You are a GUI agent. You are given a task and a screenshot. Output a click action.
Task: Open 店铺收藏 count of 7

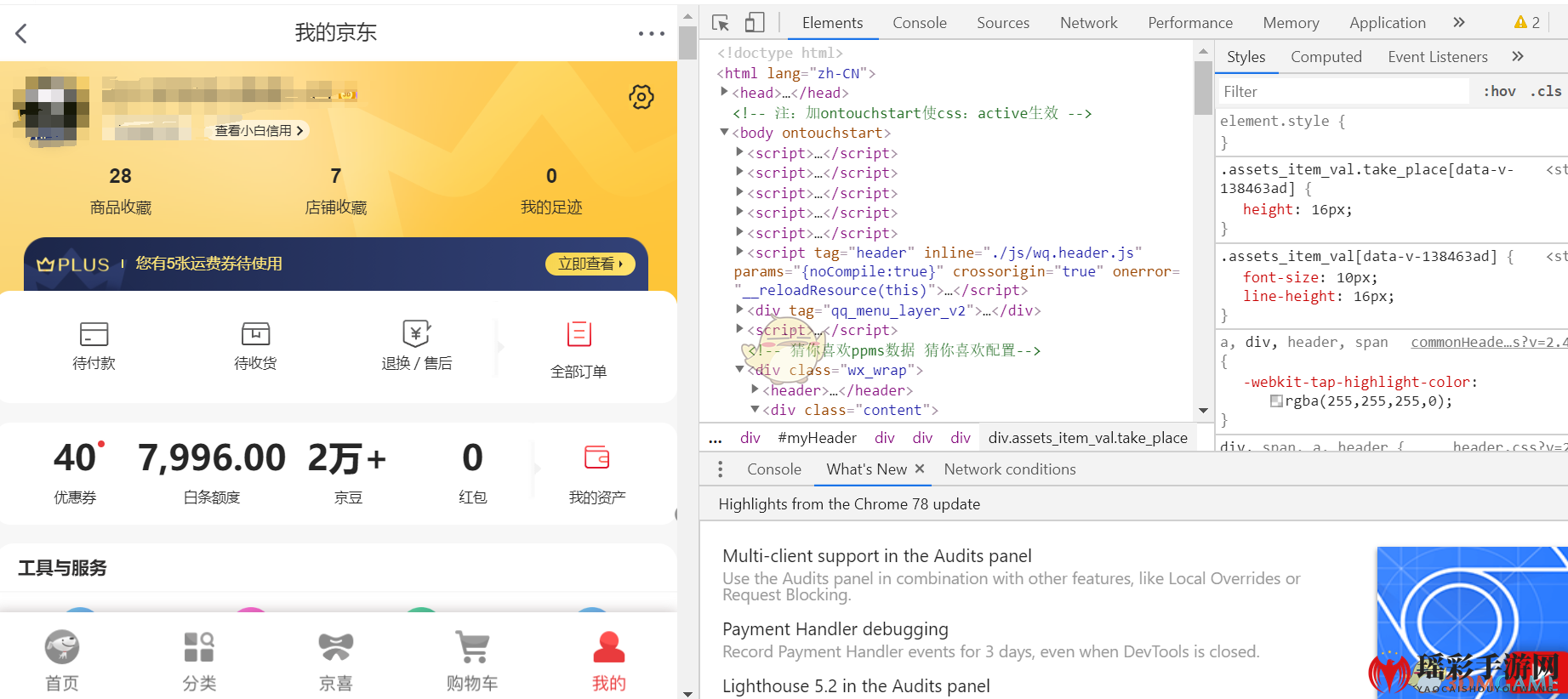(x=336, y=190)
